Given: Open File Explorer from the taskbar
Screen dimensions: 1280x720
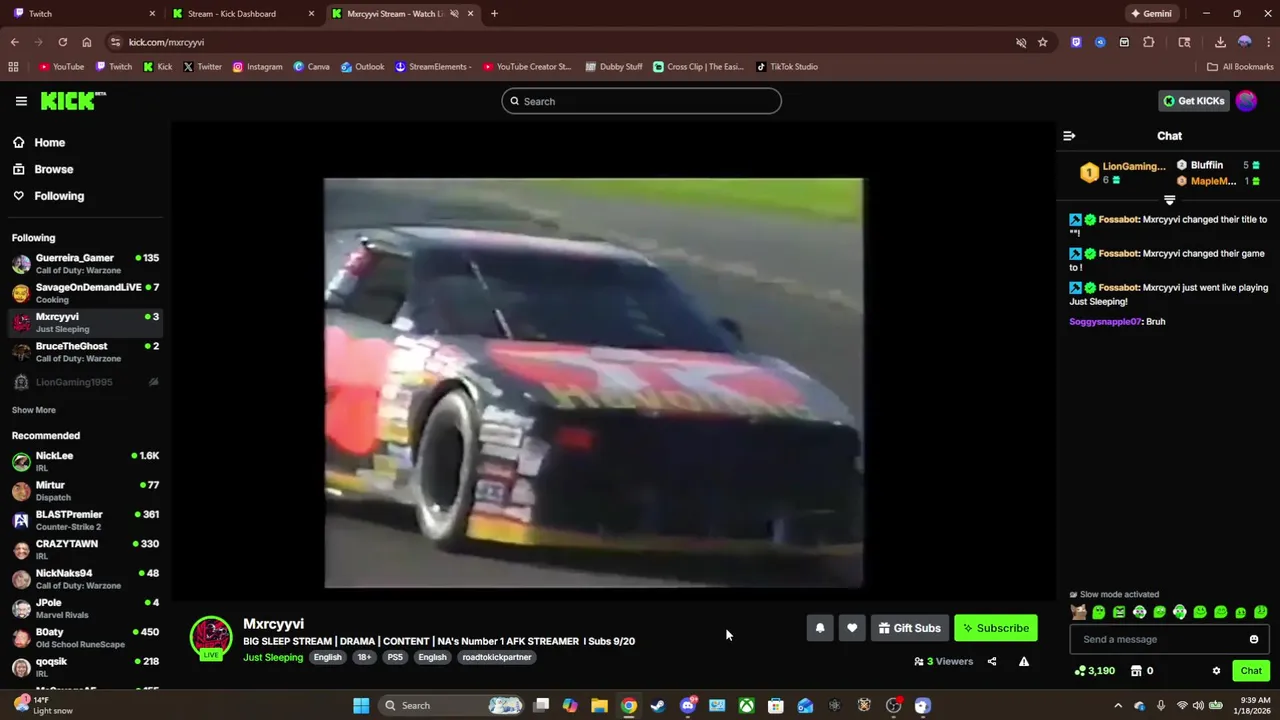Looking at the screenshot, I should [x=599, y=705].
